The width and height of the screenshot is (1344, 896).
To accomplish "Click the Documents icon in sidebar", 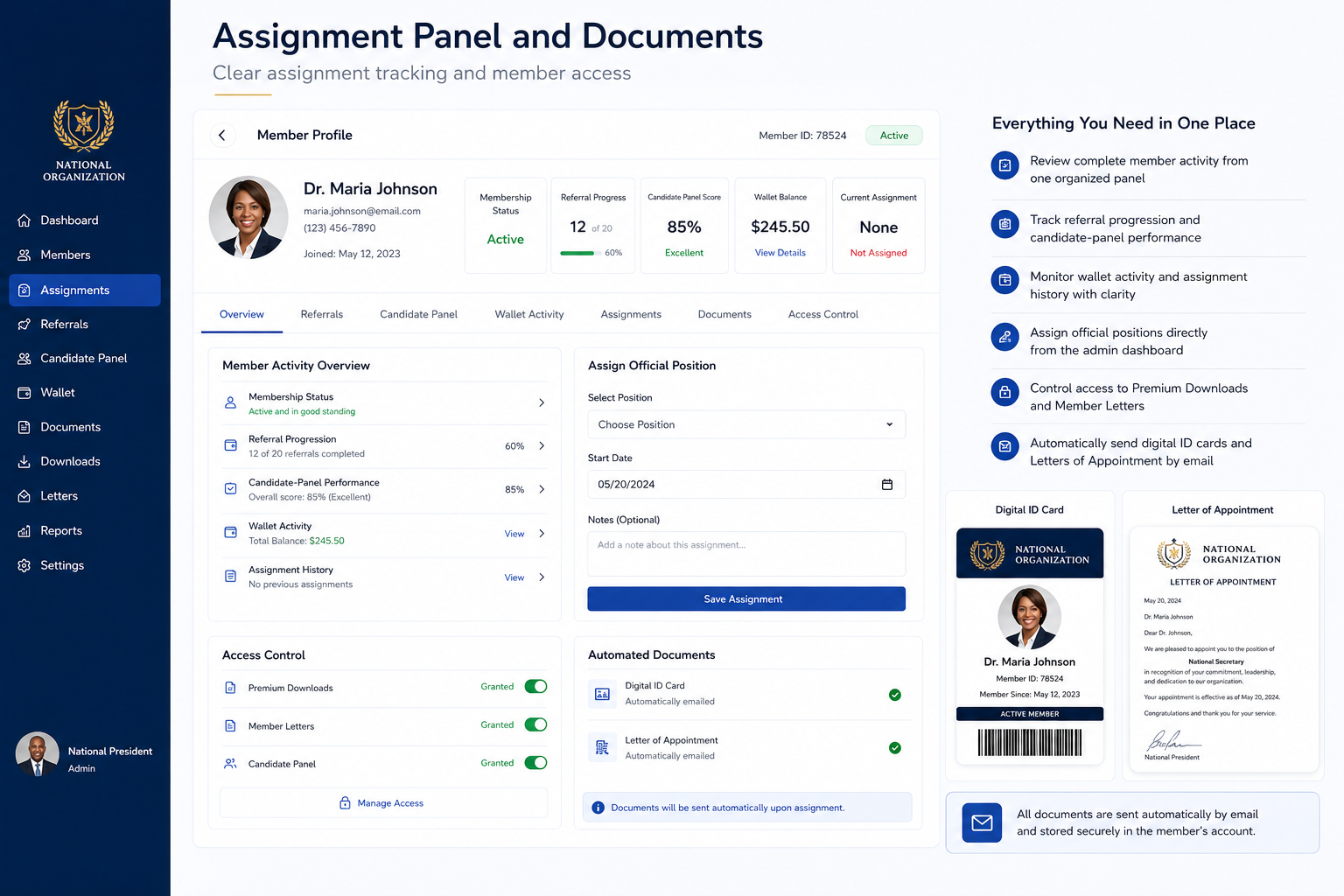I will pyautogui.click(x=24, y=427).
